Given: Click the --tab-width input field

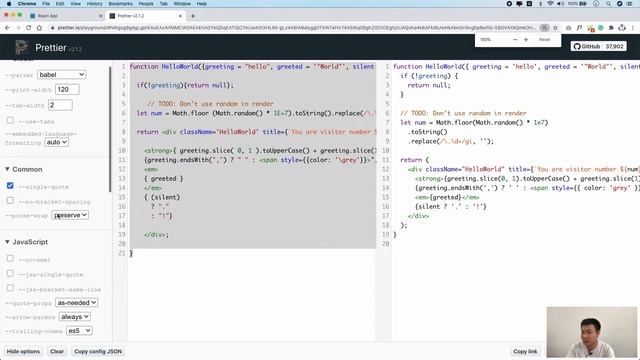Looking at the screenshot, I should (60, 105).
